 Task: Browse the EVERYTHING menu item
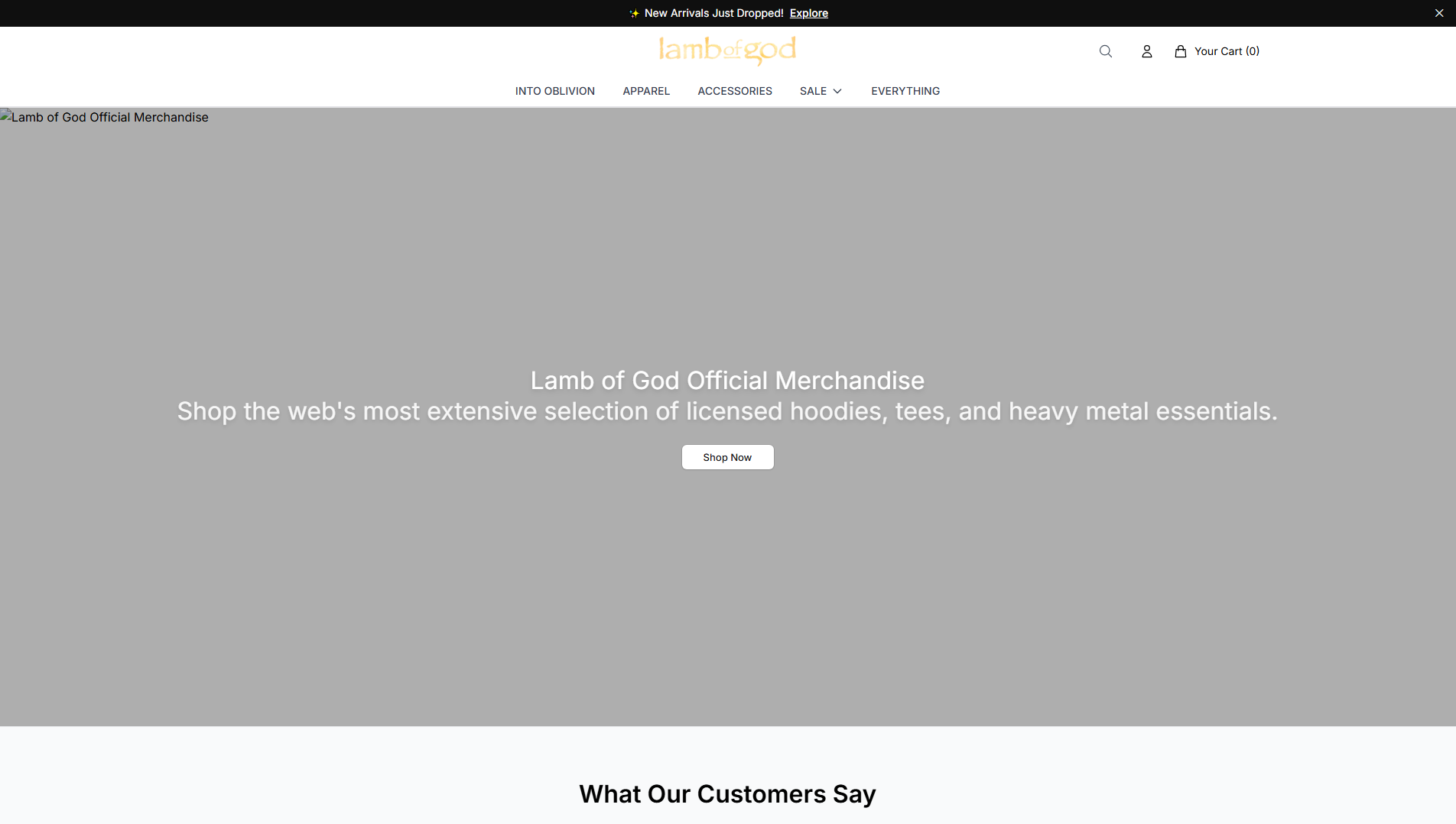pos(905,91)
